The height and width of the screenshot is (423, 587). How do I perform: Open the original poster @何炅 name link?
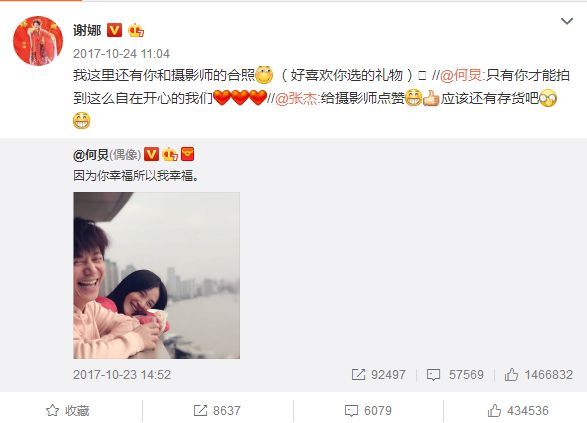[x=91, y=154]
